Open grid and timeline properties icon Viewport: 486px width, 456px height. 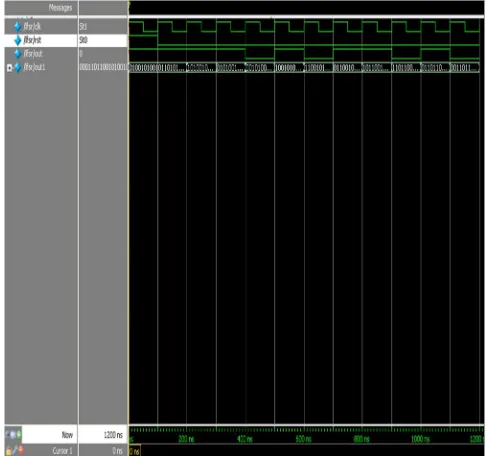(x=13, y=434)
